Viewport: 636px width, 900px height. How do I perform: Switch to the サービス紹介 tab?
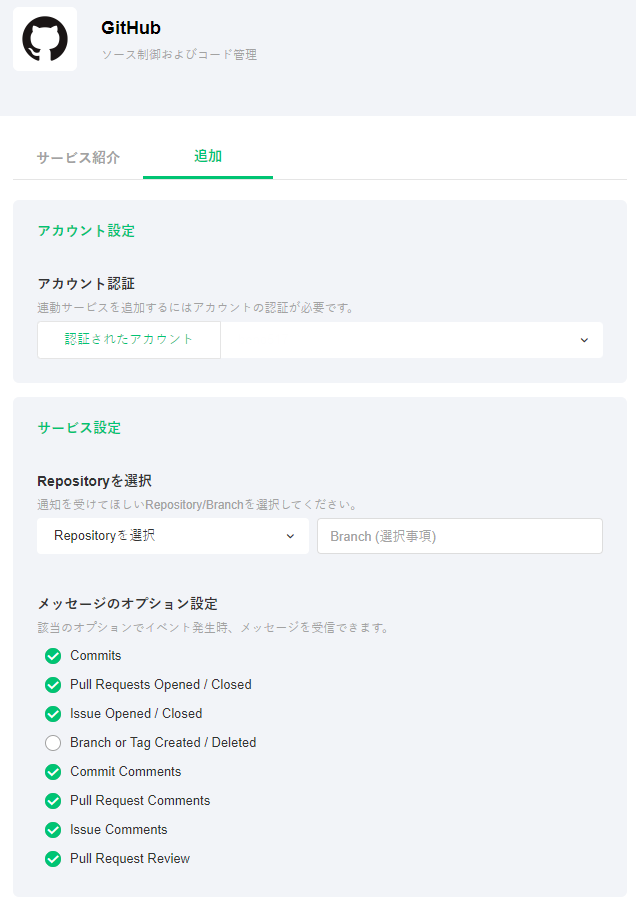78,158
